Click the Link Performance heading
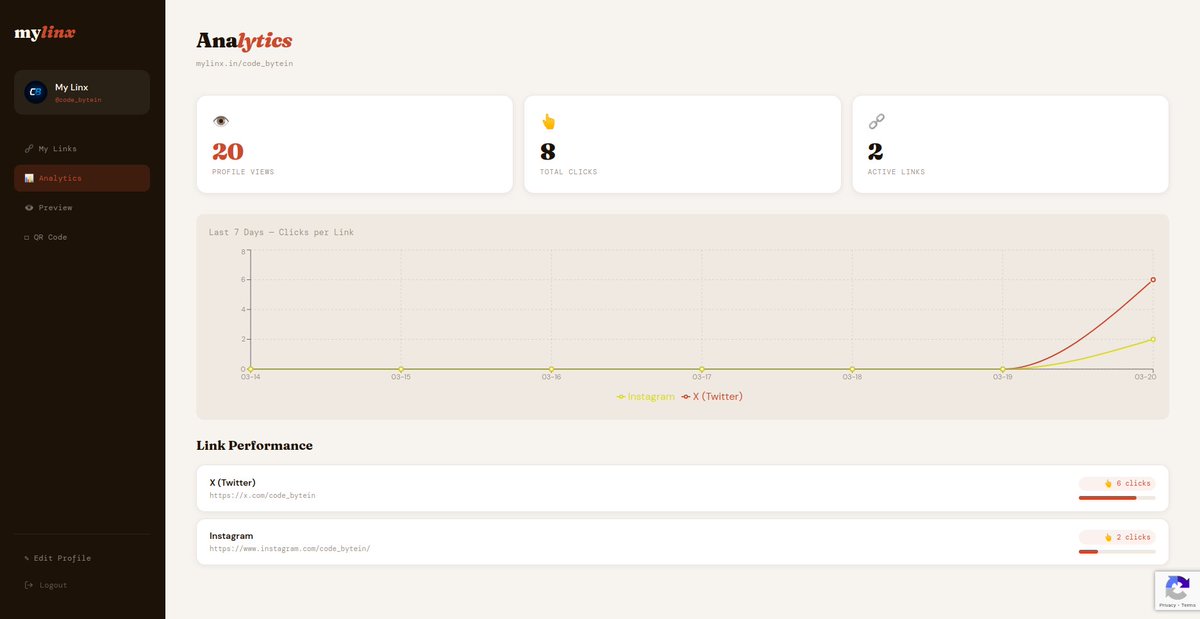Screen dimensions: 1200x619 [x=254, y=445]
